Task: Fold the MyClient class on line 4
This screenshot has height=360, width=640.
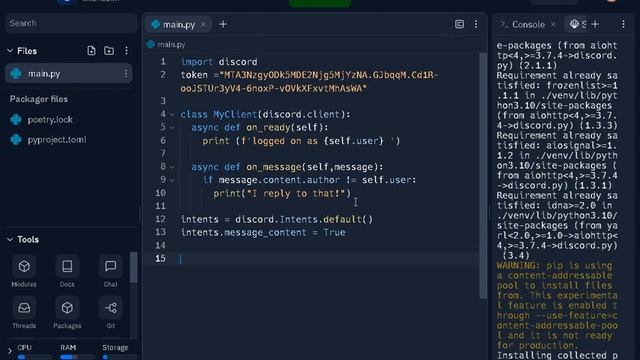Action: point(172,115)
